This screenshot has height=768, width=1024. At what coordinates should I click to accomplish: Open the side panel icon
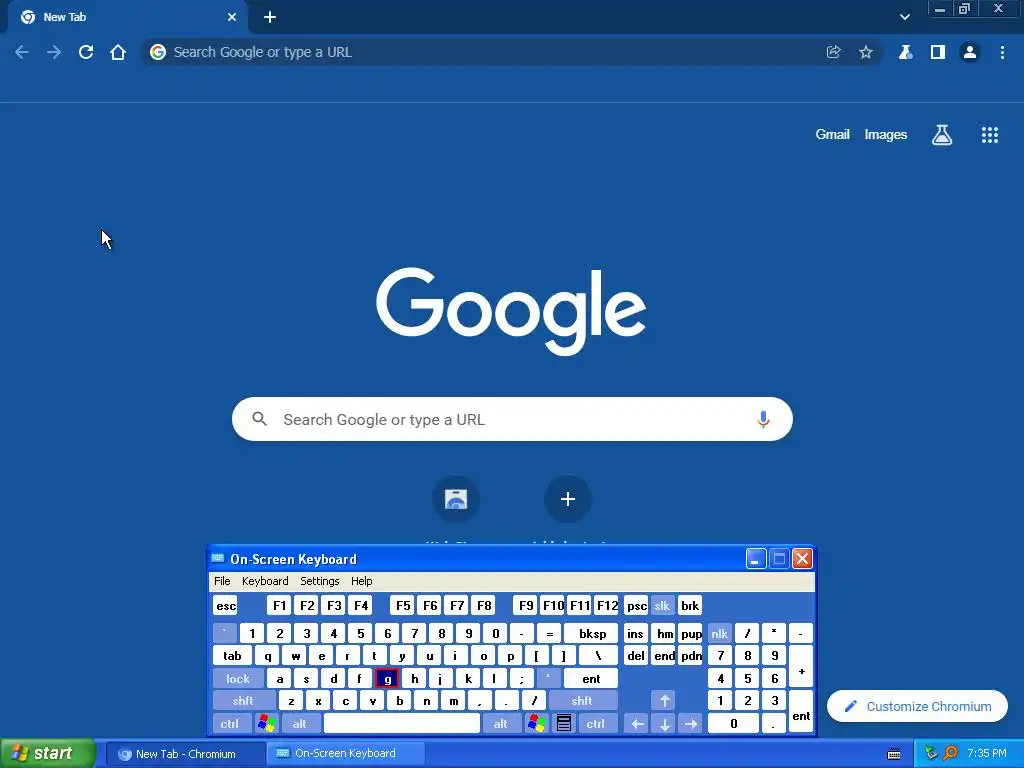(938, 52)
